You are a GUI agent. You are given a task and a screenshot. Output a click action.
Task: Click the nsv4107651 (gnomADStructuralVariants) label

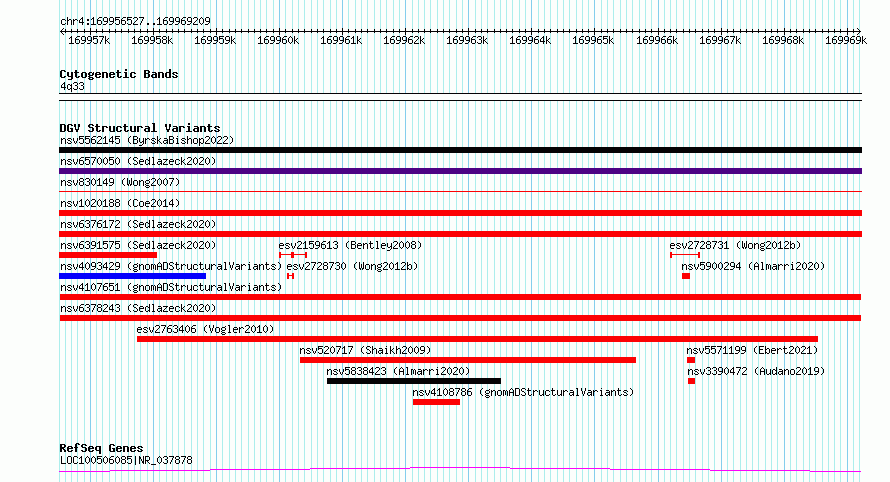click(171, 287)
